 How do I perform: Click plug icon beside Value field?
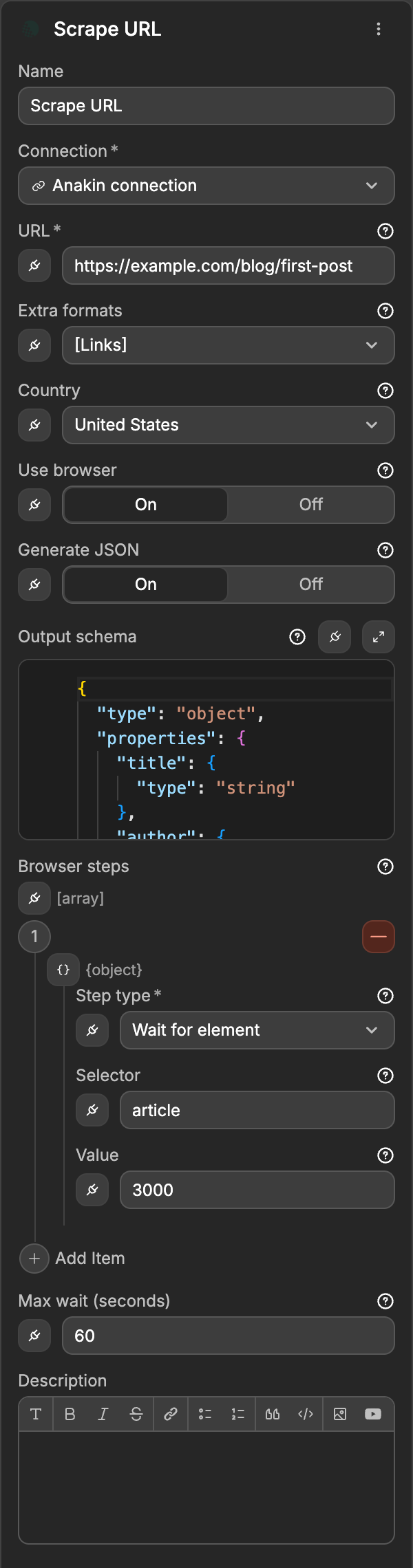pos(92,1190)
